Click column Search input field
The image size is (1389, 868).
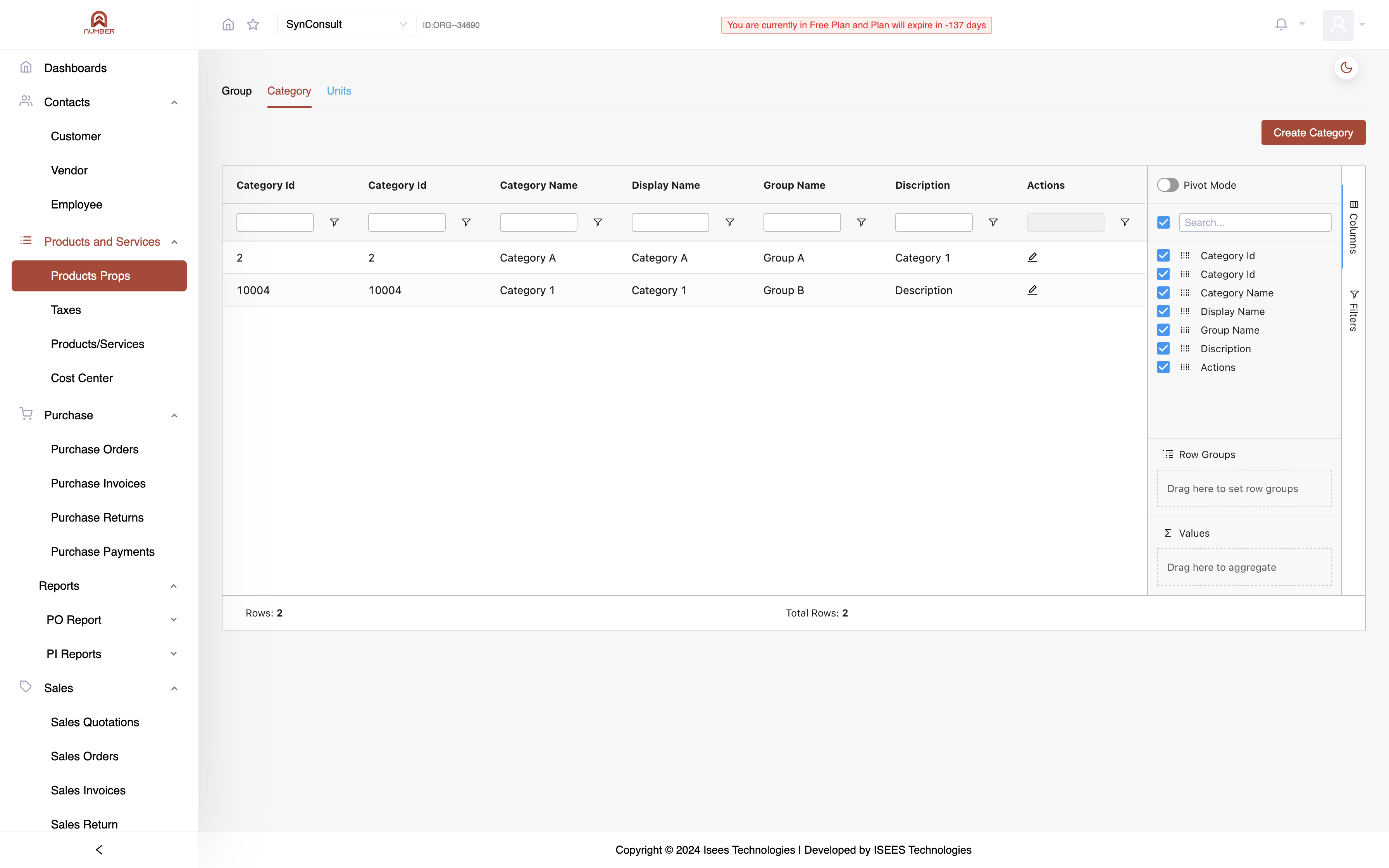click(x=1255, y=222)
